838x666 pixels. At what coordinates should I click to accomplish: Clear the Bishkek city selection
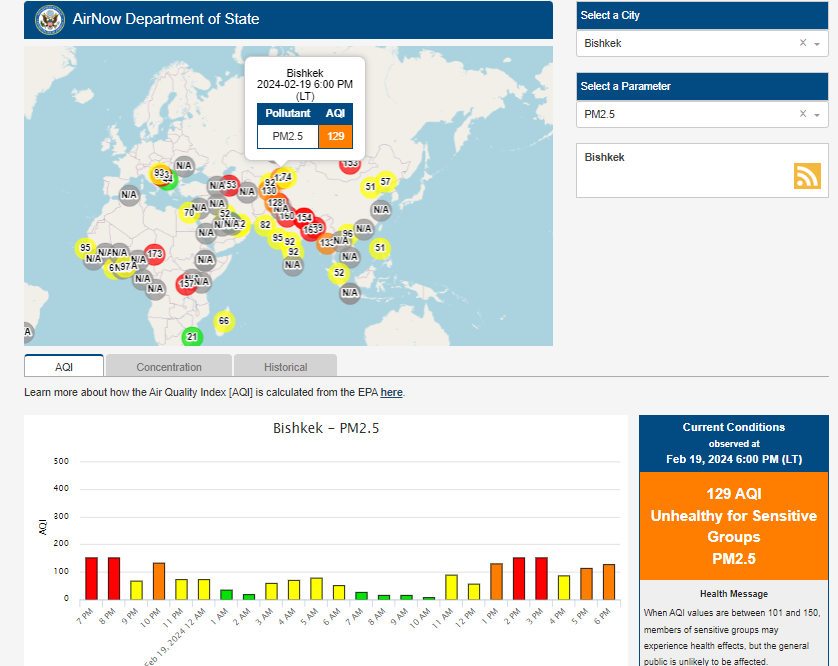click(x=803, y=43)
